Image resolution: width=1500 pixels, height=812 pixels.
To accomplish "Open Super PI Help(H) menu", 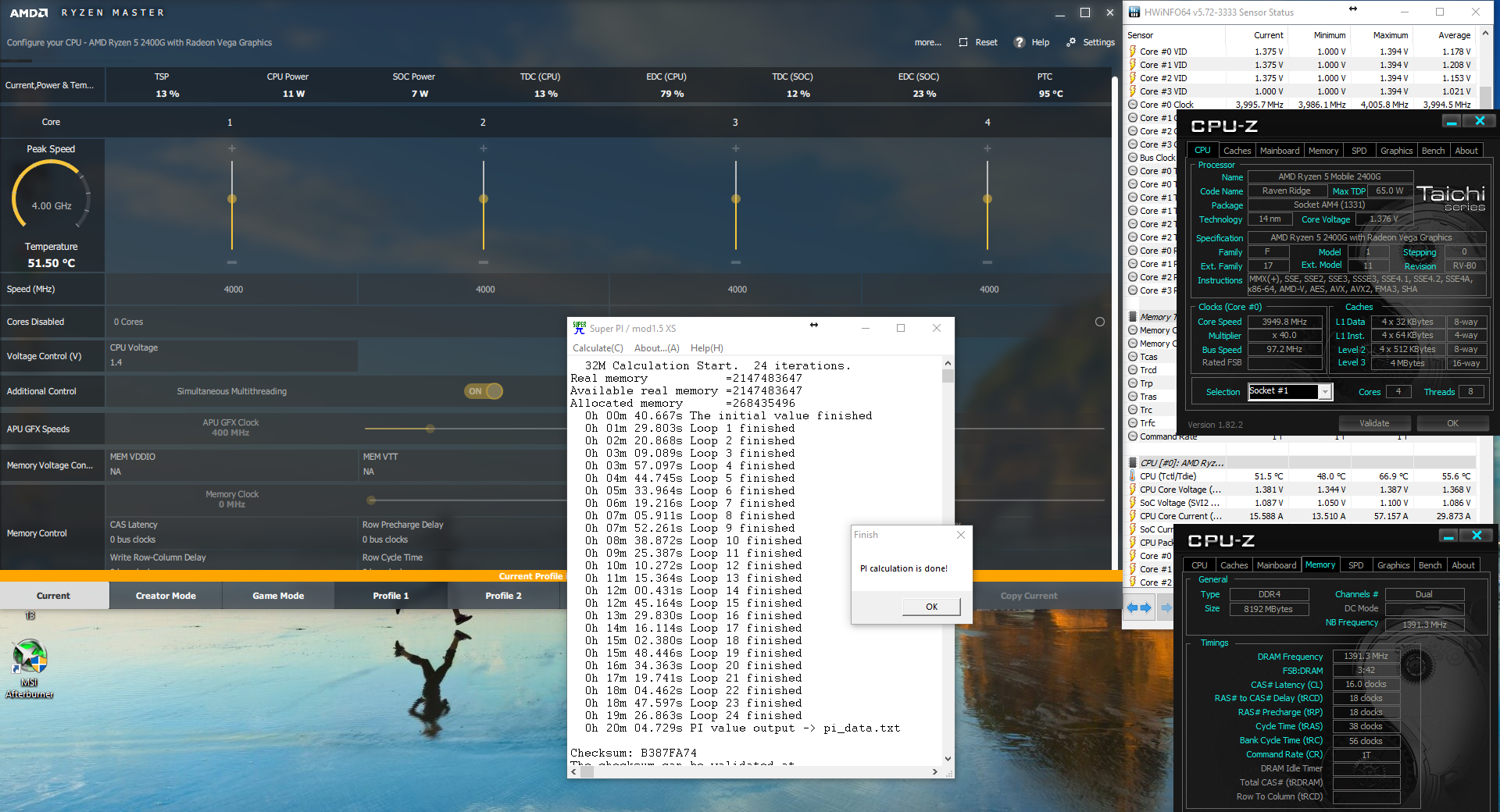I will click(707, 348).
